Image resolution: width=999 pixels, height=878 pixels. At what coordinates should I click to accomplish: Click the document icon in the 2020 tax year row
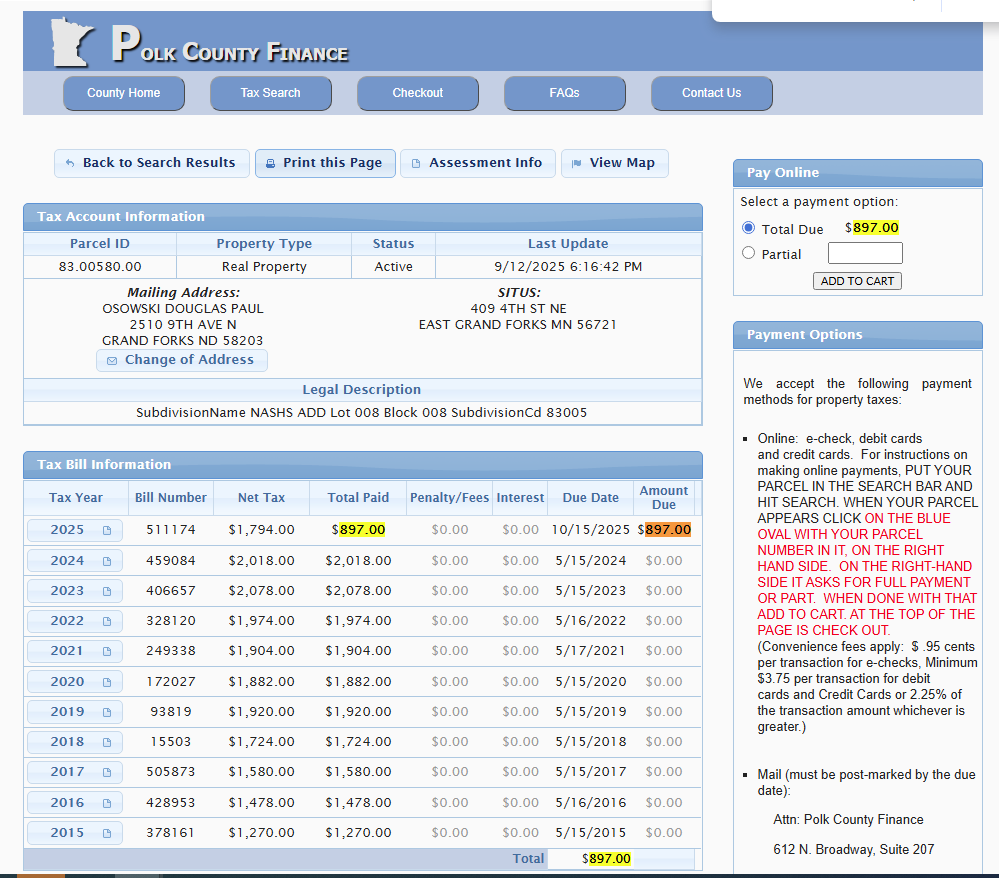pyautogui.click(x=107, y=682)
